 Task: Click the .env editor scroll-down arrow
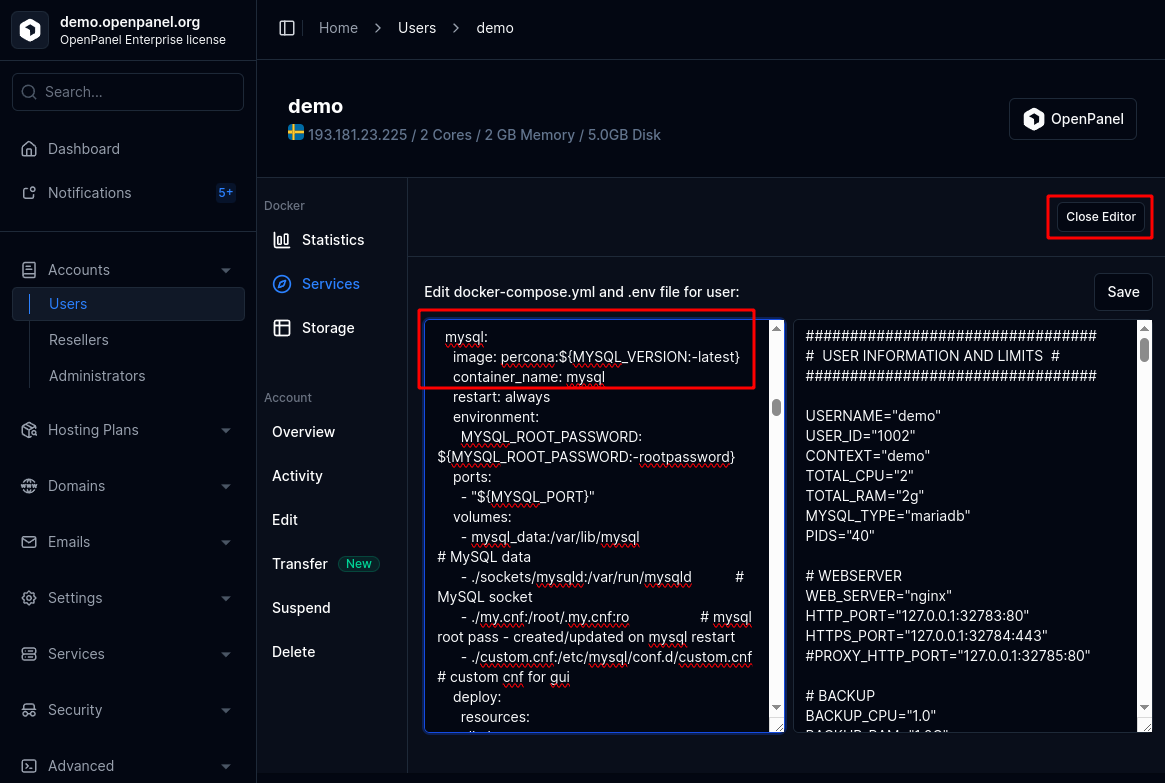(x=1144, y=707)
